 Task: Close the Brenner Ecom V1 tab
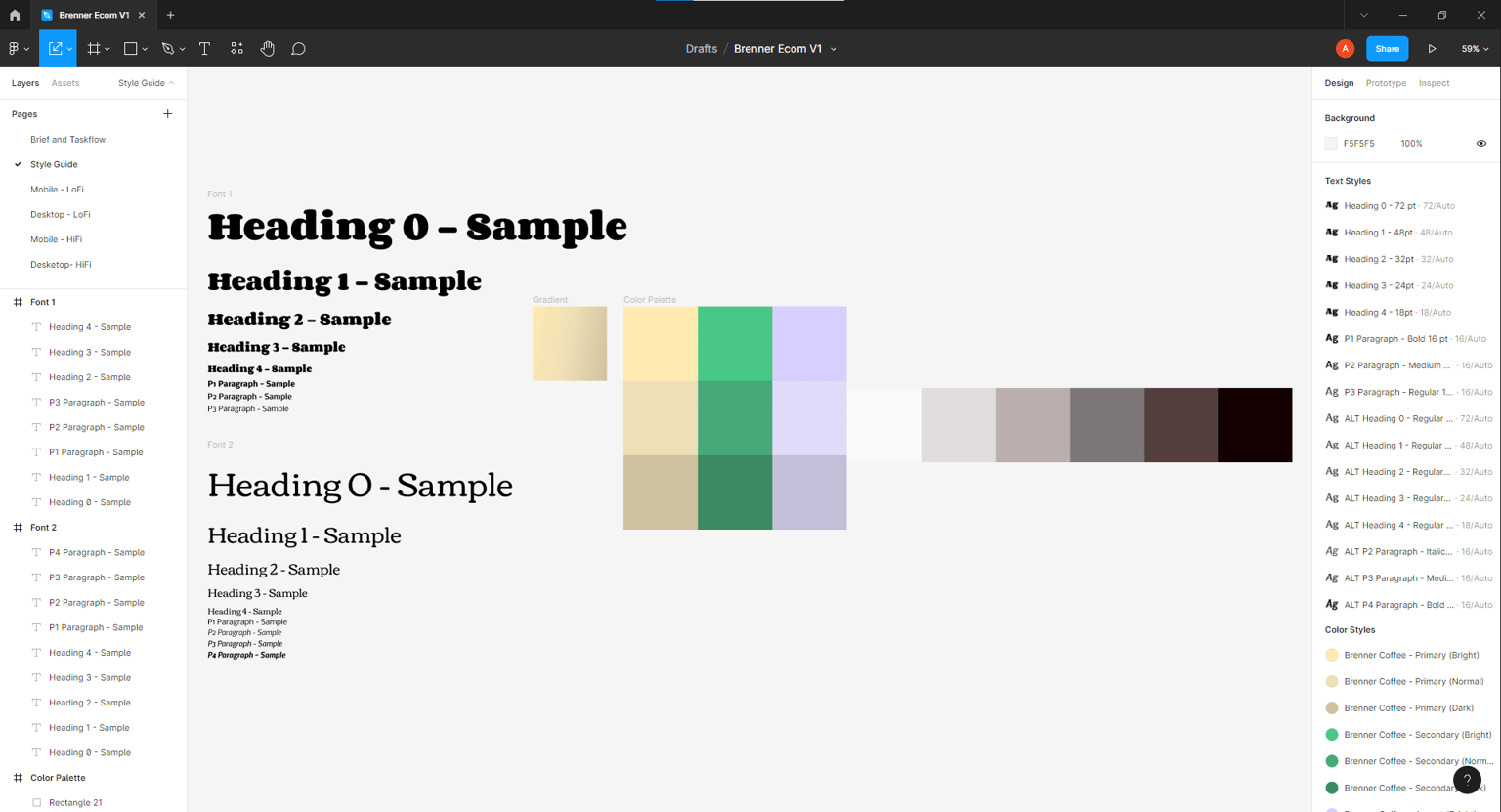point(142,15)
